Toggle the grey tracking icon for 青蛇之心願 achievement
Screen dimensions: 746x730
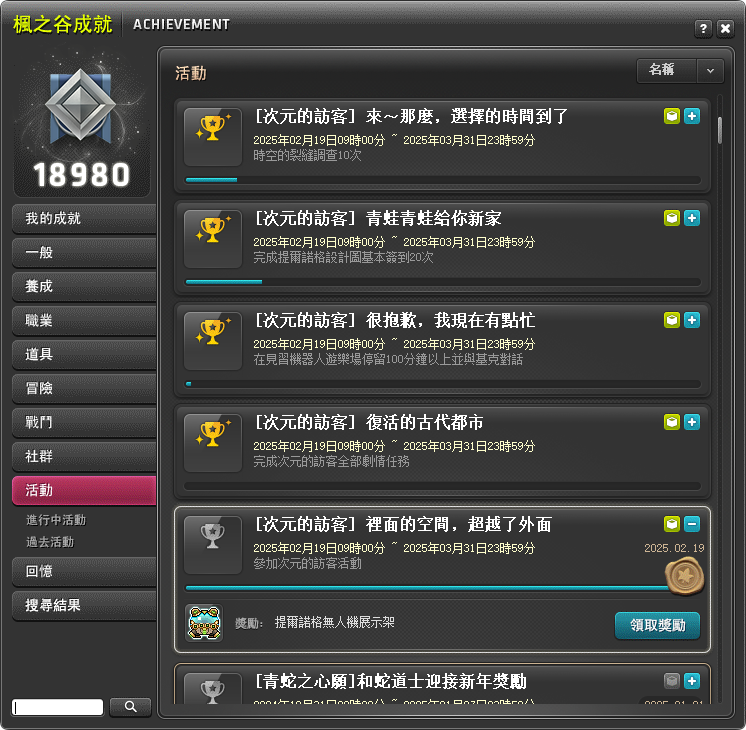[x=672, y=681]
